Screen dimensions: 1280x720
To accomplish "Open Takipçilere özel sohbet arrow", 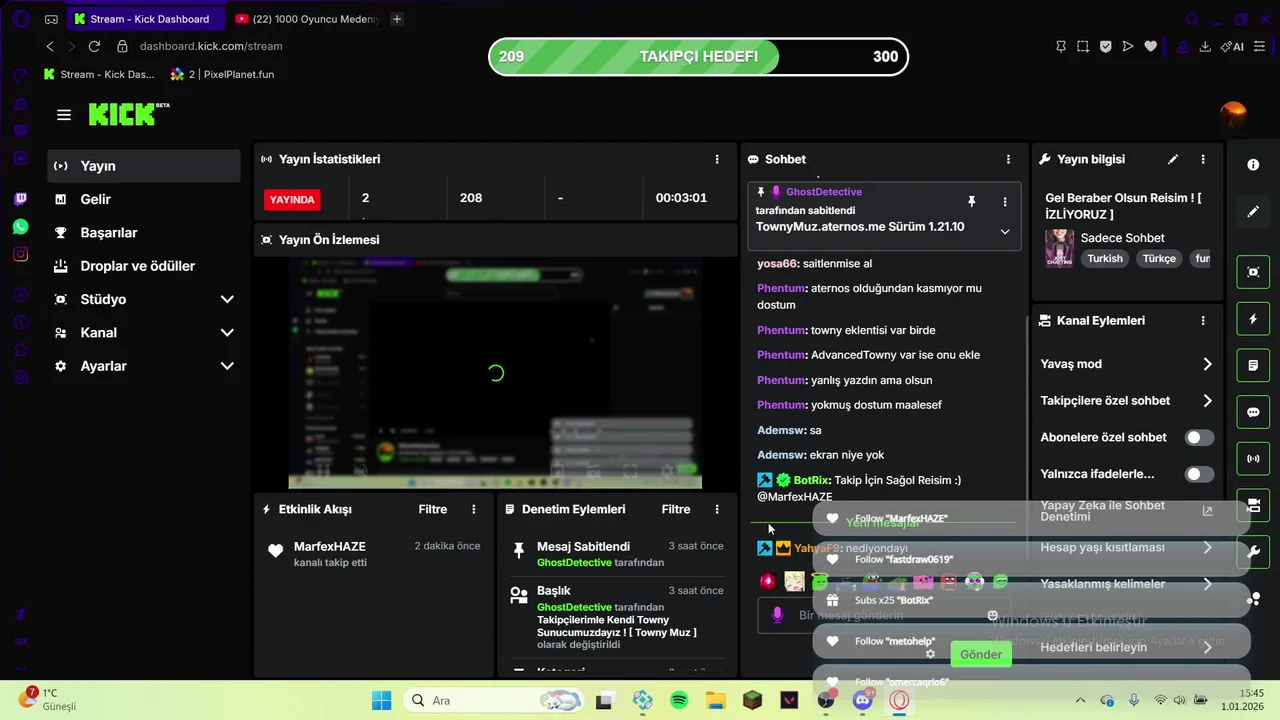I will coord(1207,401).
